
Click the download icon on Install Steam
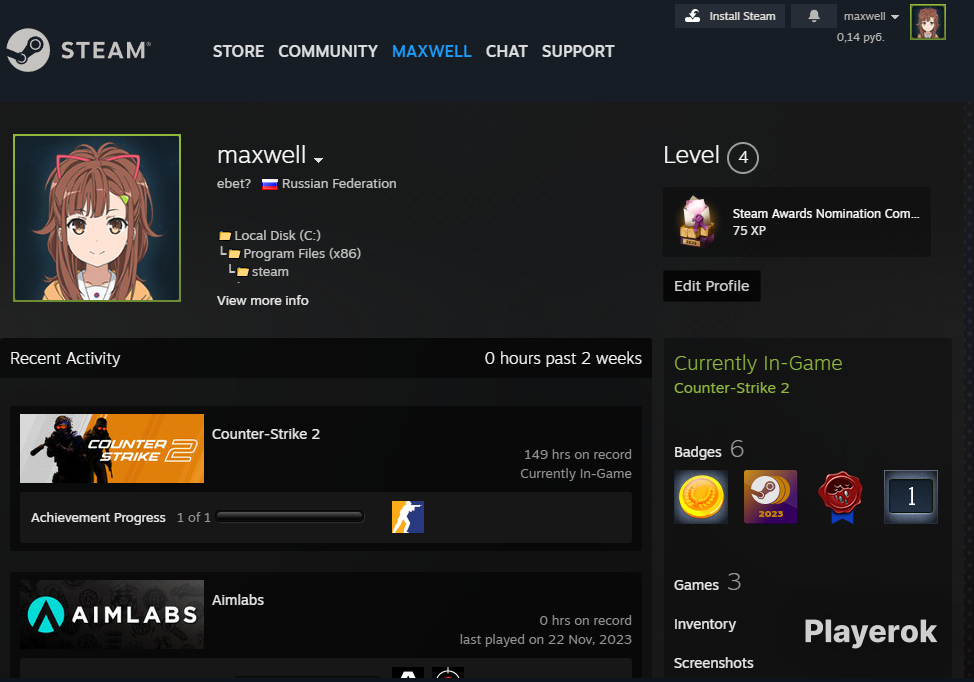(x=693, y=16)
